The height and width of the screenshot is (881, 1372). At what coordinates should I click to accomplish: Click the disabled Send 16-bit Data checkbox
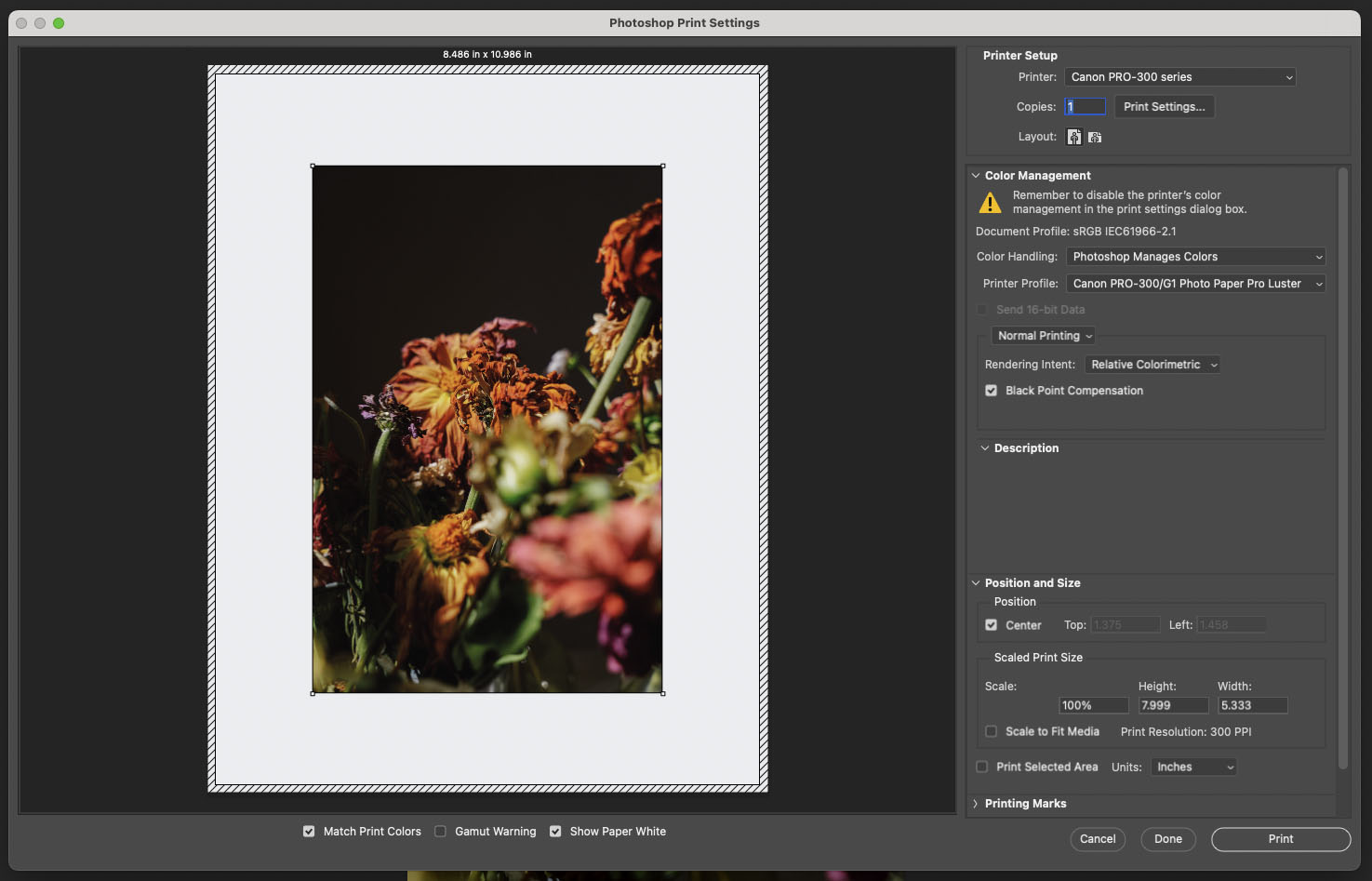(x=982, y=310)
